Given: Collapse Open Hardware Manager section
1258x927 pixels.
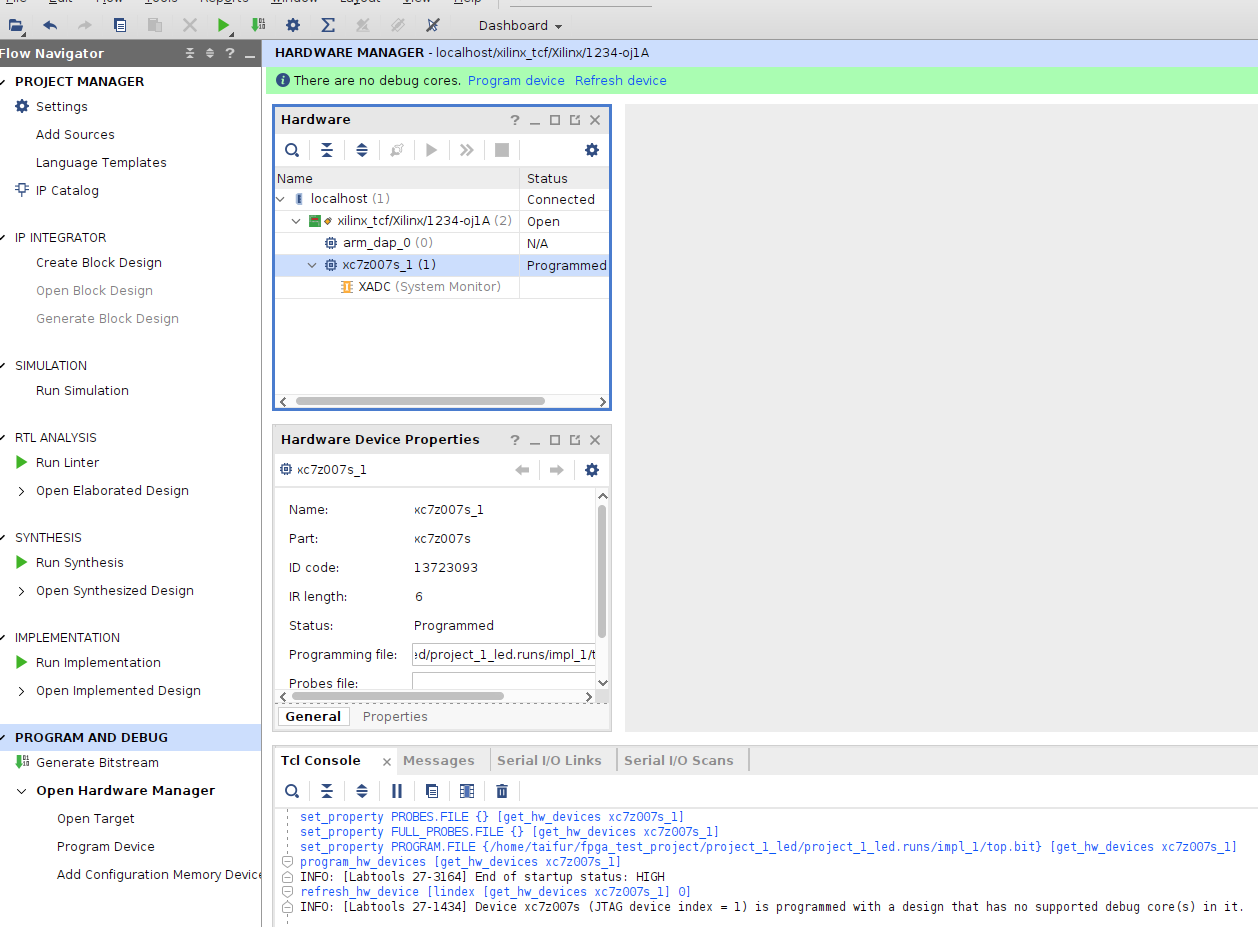Looking at the screenshot, I should [22, 791].
